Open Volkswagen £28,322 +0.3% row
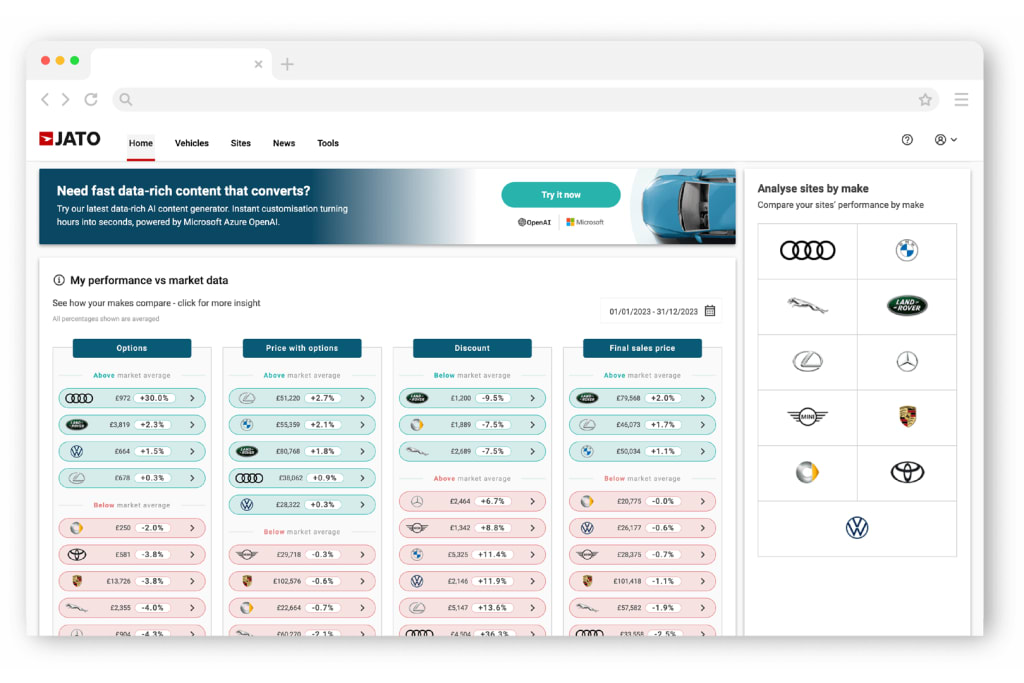This screenshot has width=1024, height=683. [302, 505]
